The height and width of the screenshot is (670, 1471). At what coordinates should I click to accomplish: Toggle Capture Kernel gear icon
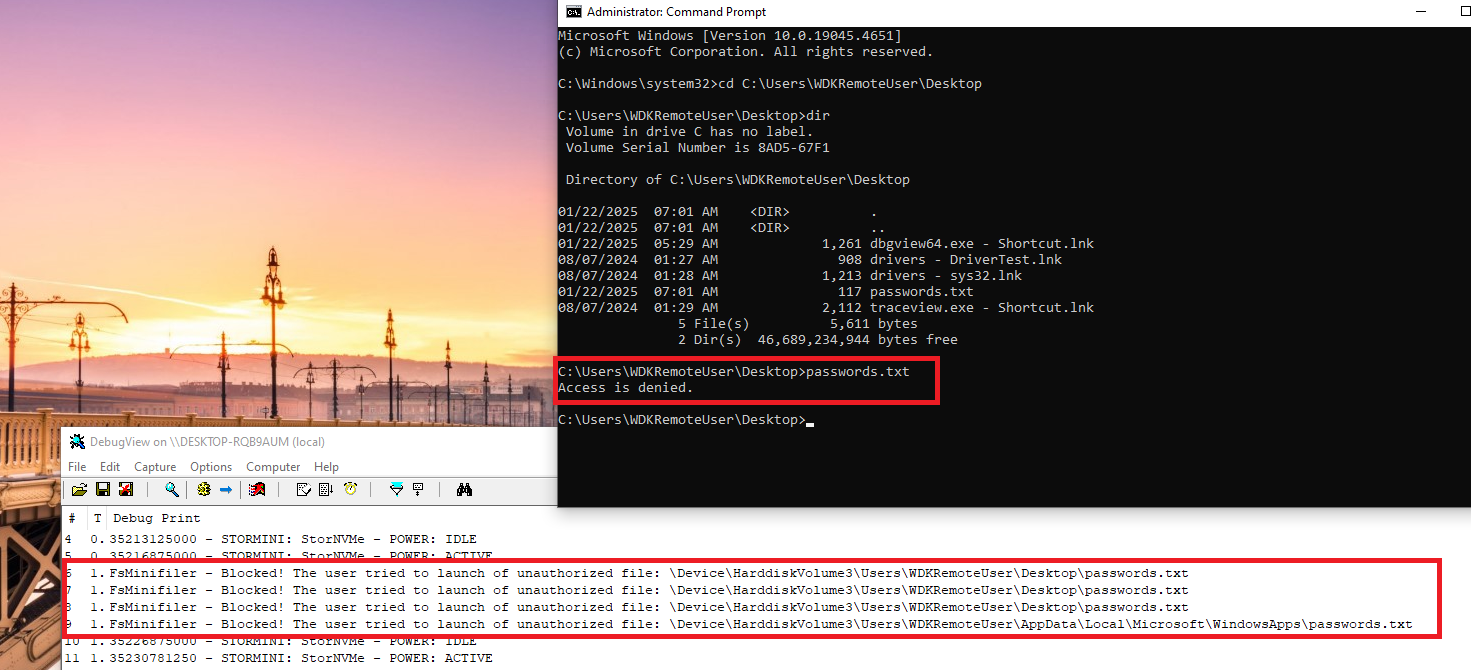coord(204,489)
